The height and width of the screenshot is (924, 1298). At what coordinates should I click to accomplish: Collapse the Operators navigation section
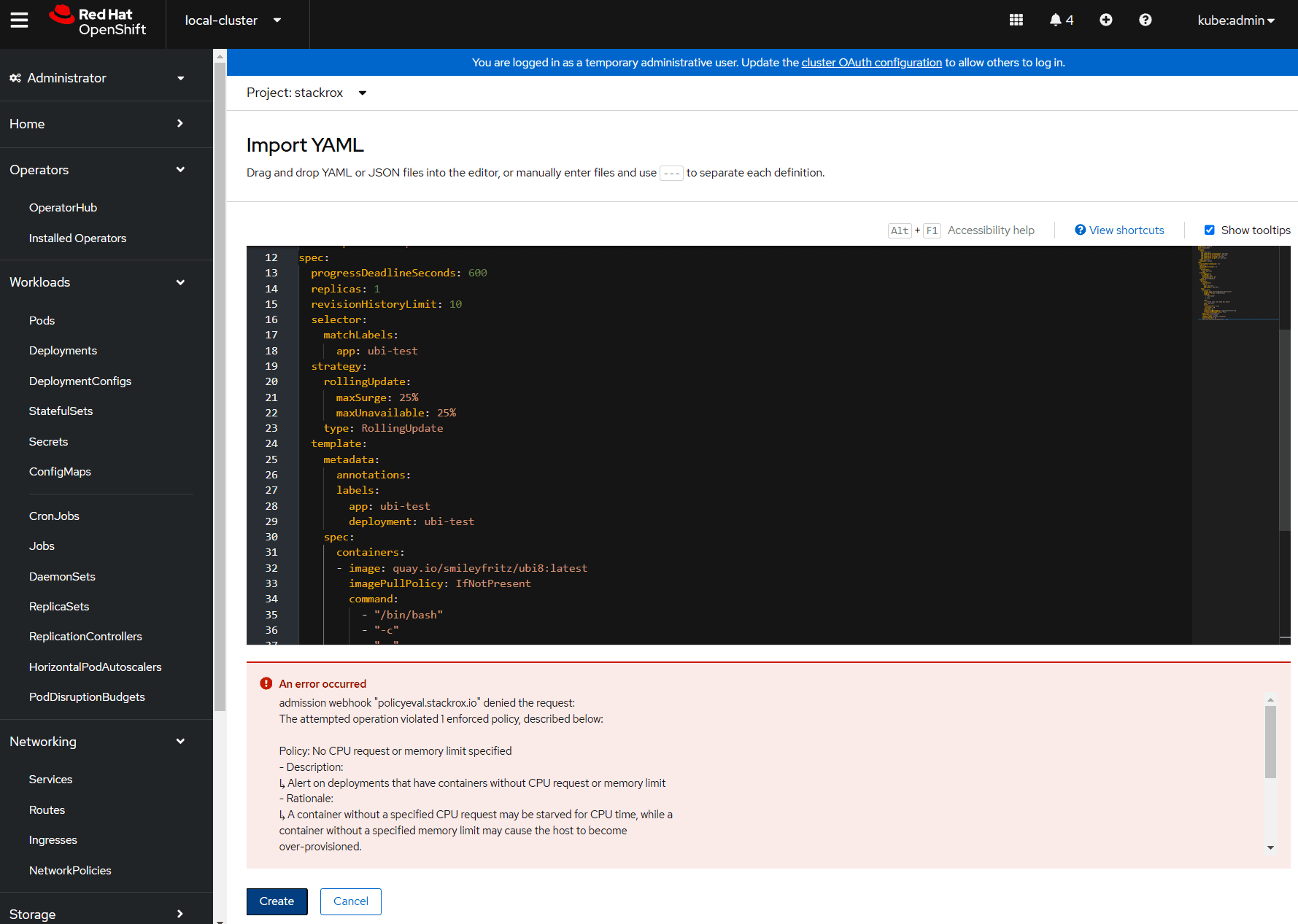98,170
